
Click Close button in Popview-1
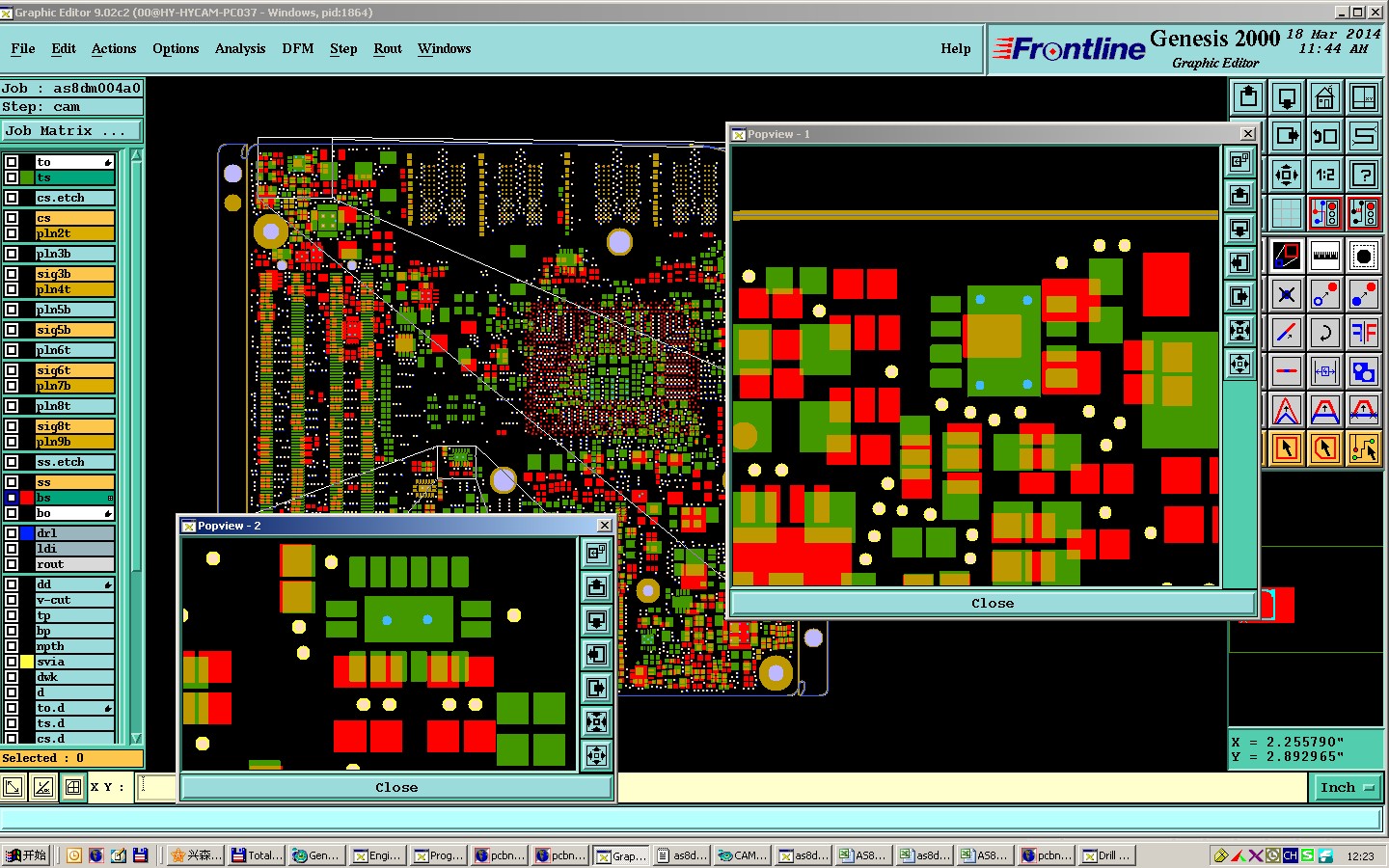point(993,604)
